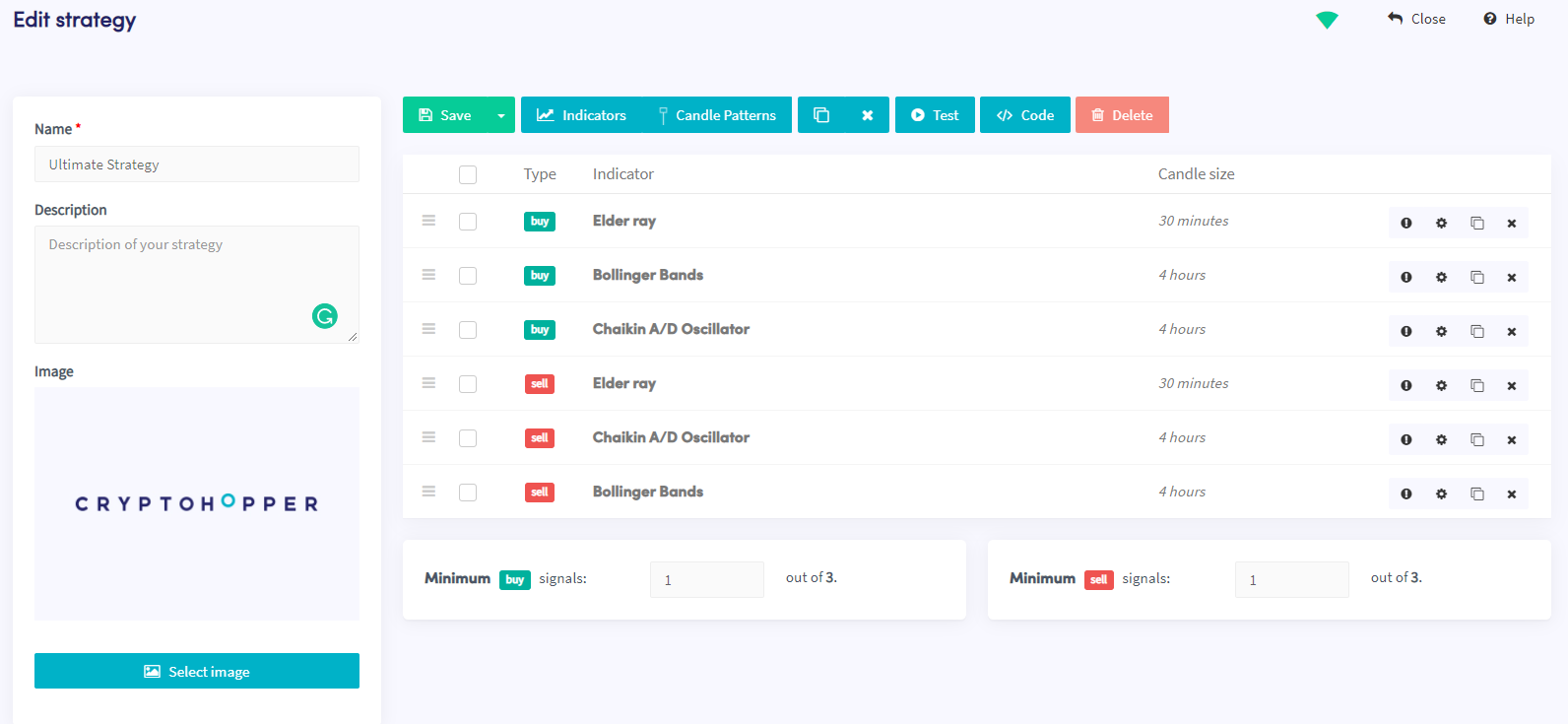Duplicate the sell Chaikin A/D Oscillator

(x=1476, y=439)
